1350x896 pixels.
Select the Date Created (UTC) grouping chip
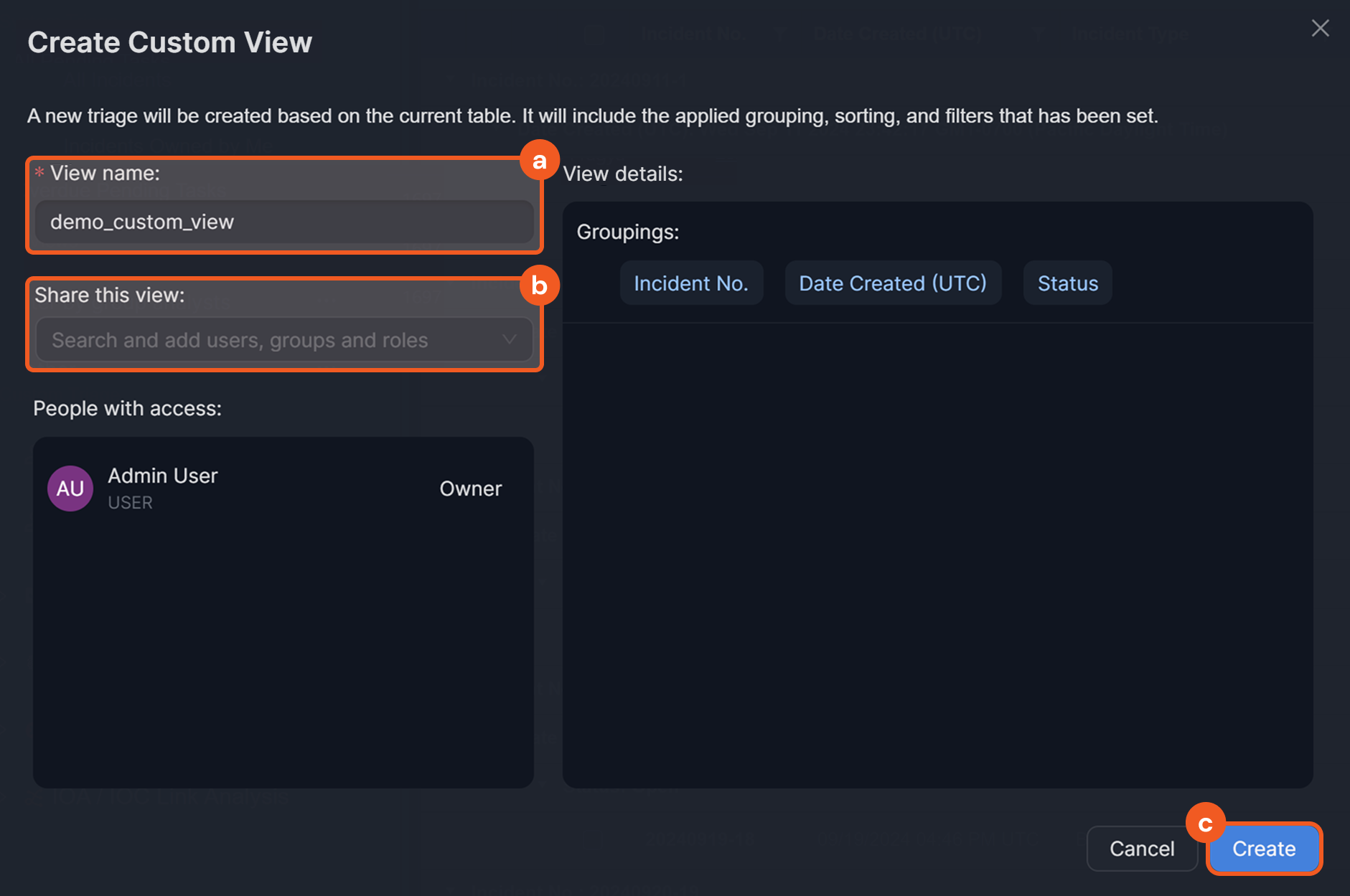(x=893, y=283)
